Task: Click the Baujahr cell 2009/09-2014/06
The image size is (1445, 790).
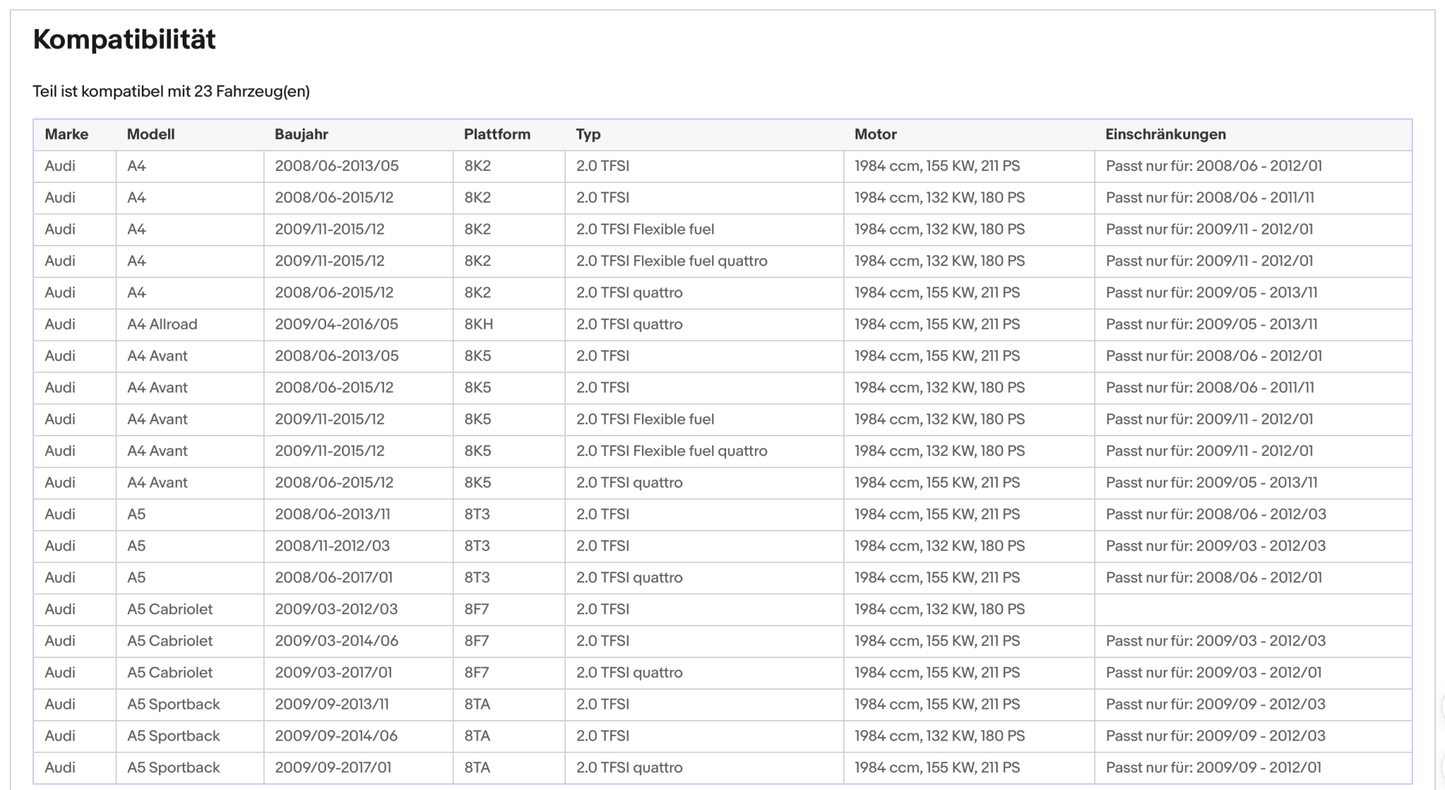Action: (336, 736)
